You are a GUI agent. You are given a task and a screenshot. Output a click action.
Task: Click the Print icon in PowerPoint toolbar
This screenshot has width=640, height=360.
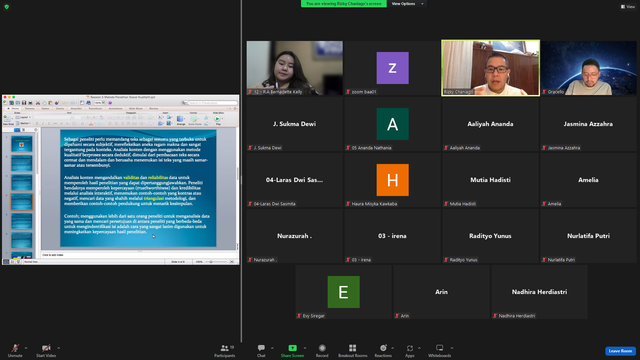click(x=30, y=103)
